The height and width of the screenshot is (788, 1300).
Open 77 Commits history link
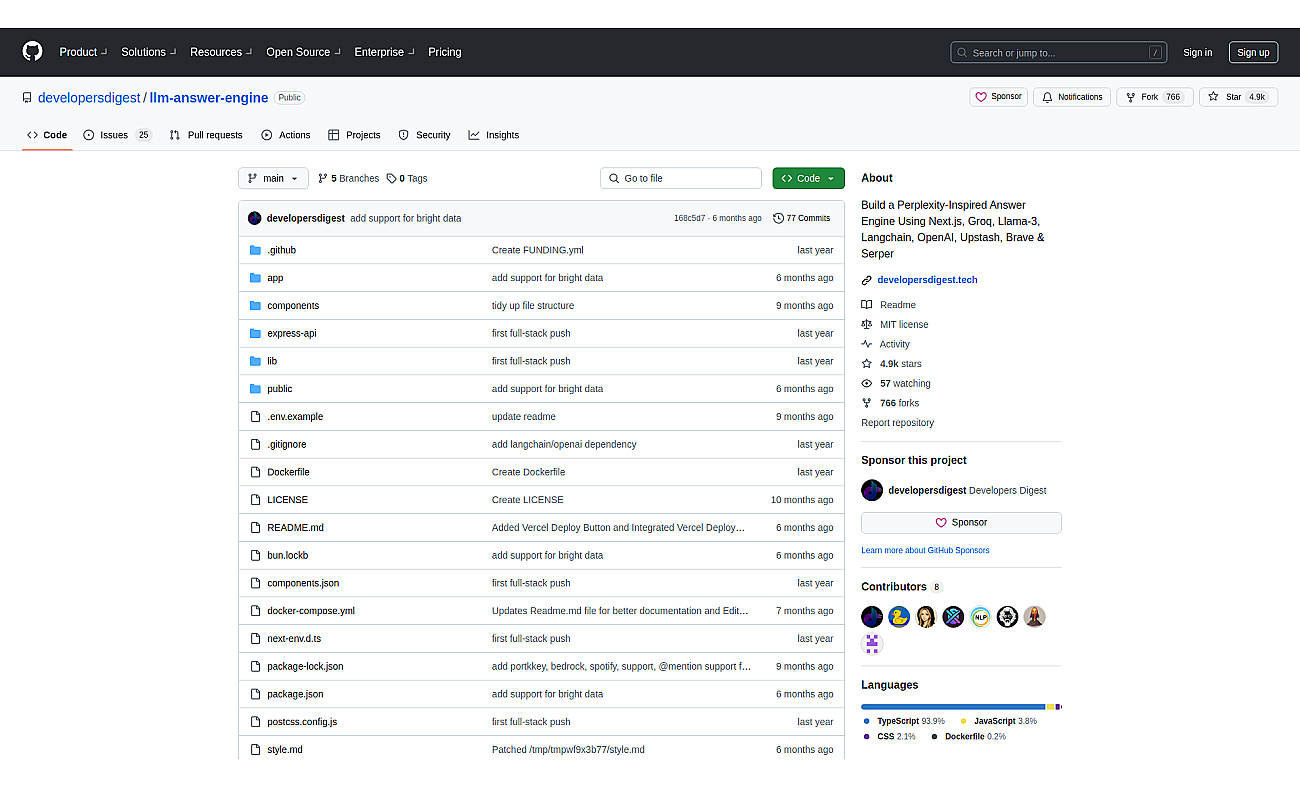tap(802, 218)
